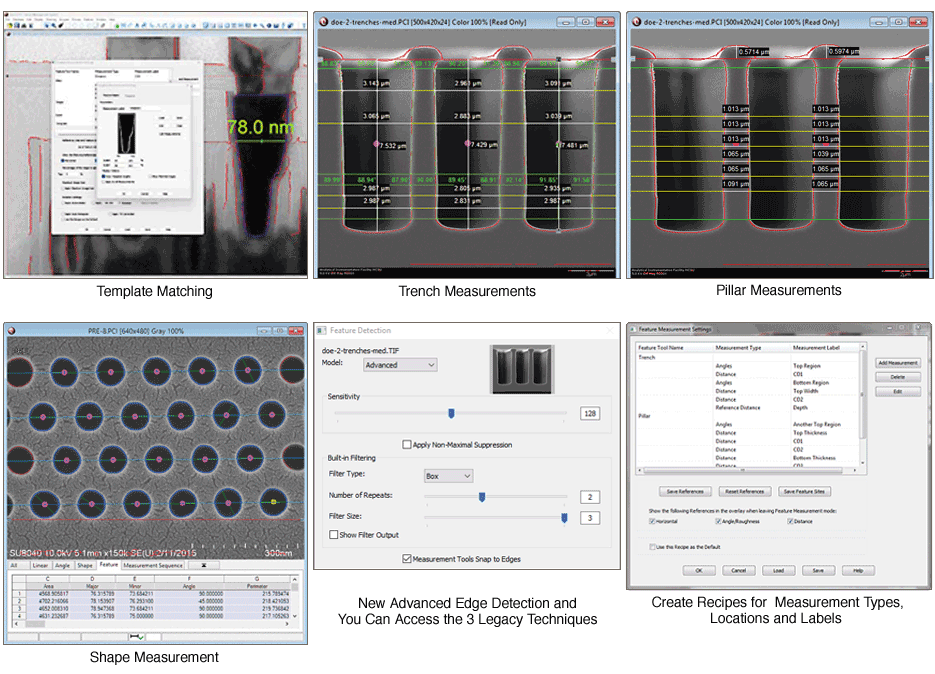This screenshot has height=674, width=935.
Task: Click the PRE-8.PCI window app icon
Action: pos(12,330)
